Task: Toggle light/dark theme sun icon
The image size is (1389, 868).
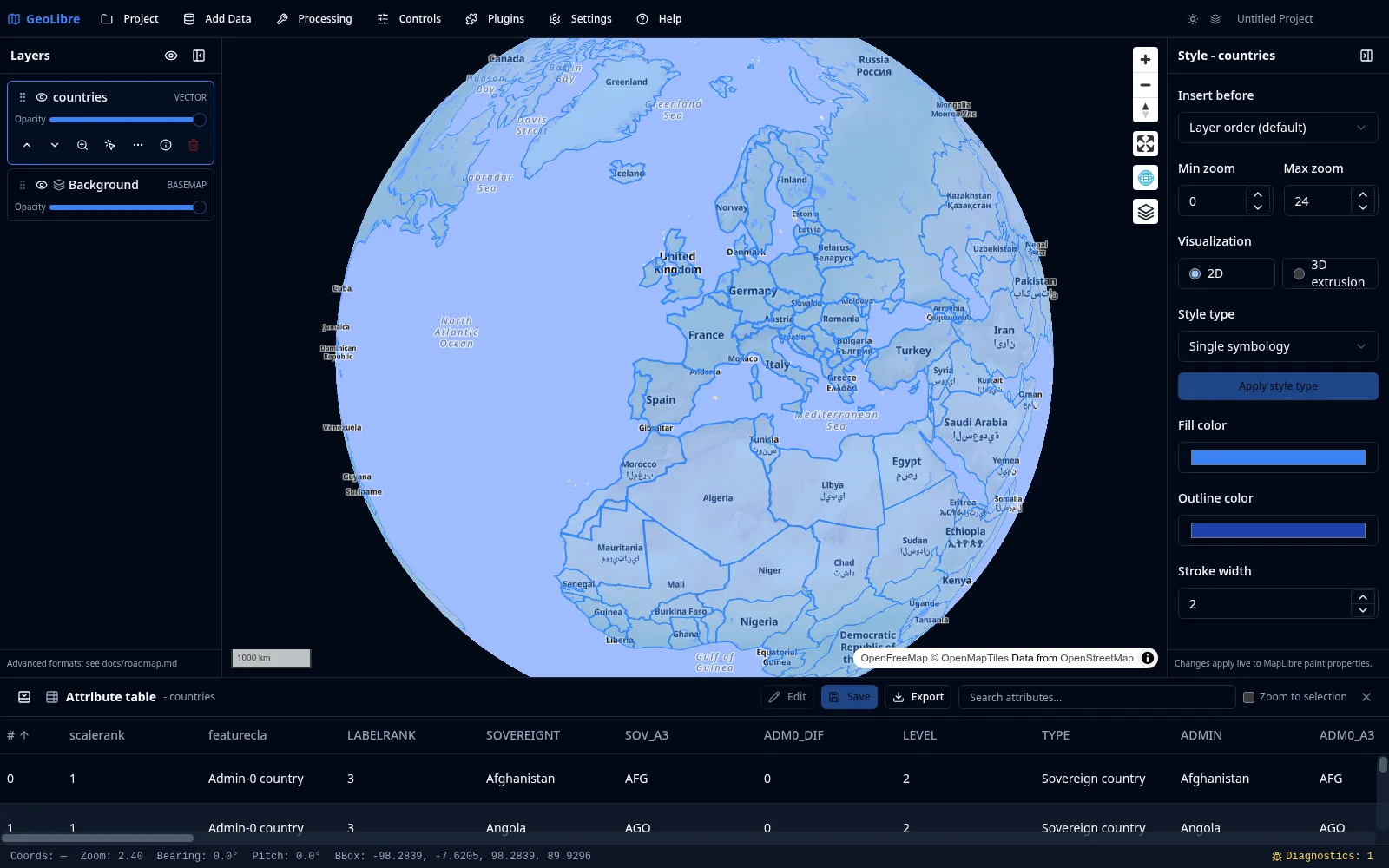Action: 1193,19
